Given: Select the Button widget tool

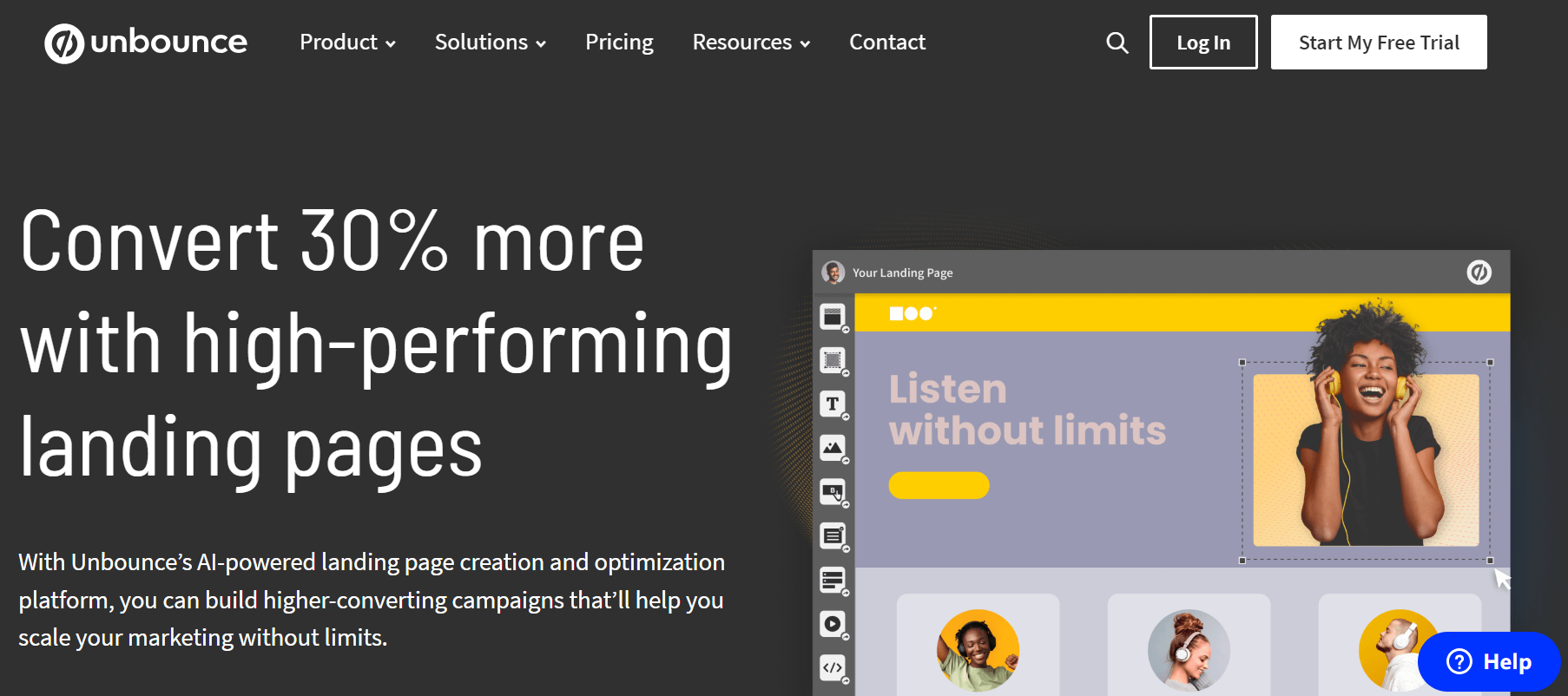Looking at the screenshot, I should tap(833, 492).
